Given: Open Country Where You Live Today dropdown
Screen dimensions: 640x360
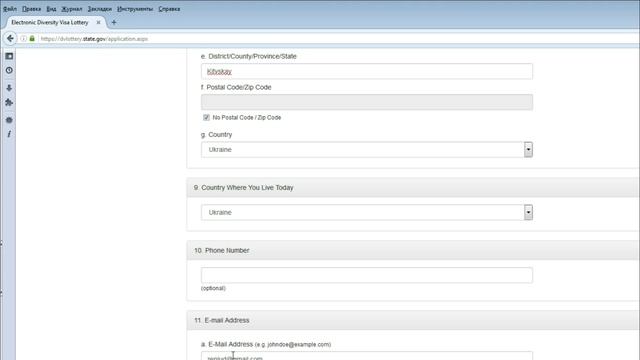Looking at the screenshot, I should point(367,212).
